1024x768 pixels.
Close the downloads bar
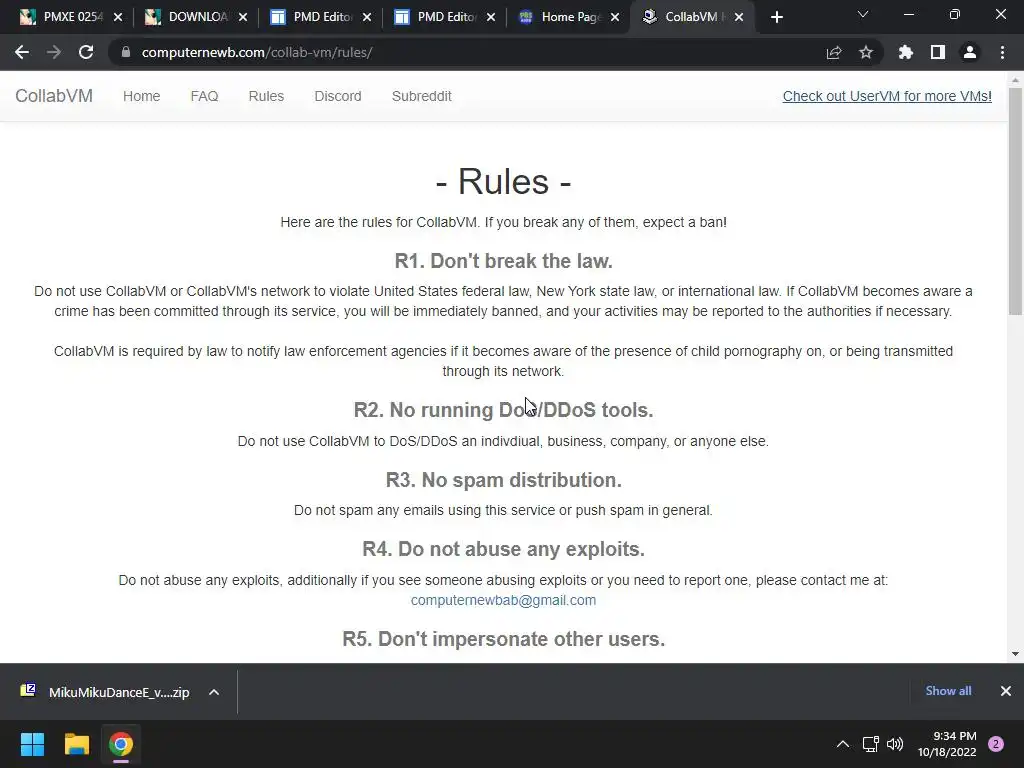[1006, 691]
